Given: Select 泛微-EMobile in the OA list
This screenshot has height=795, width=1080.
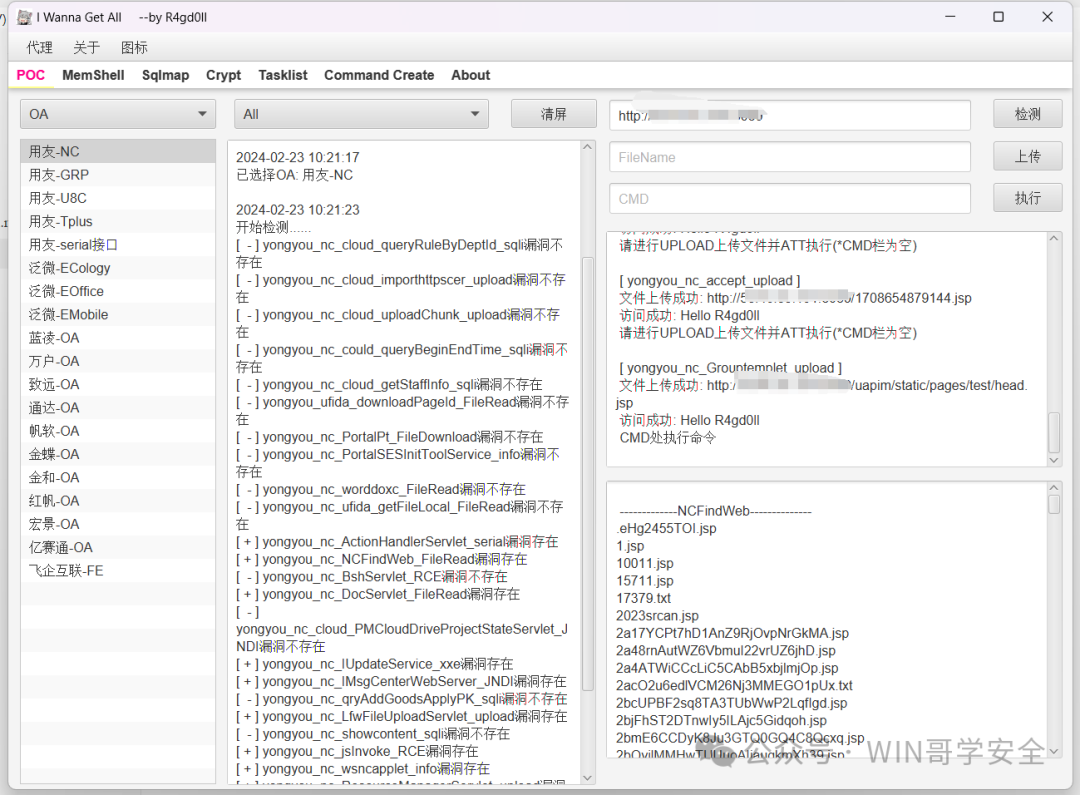Looking at the screenshot, I should [x=118, y=315].
